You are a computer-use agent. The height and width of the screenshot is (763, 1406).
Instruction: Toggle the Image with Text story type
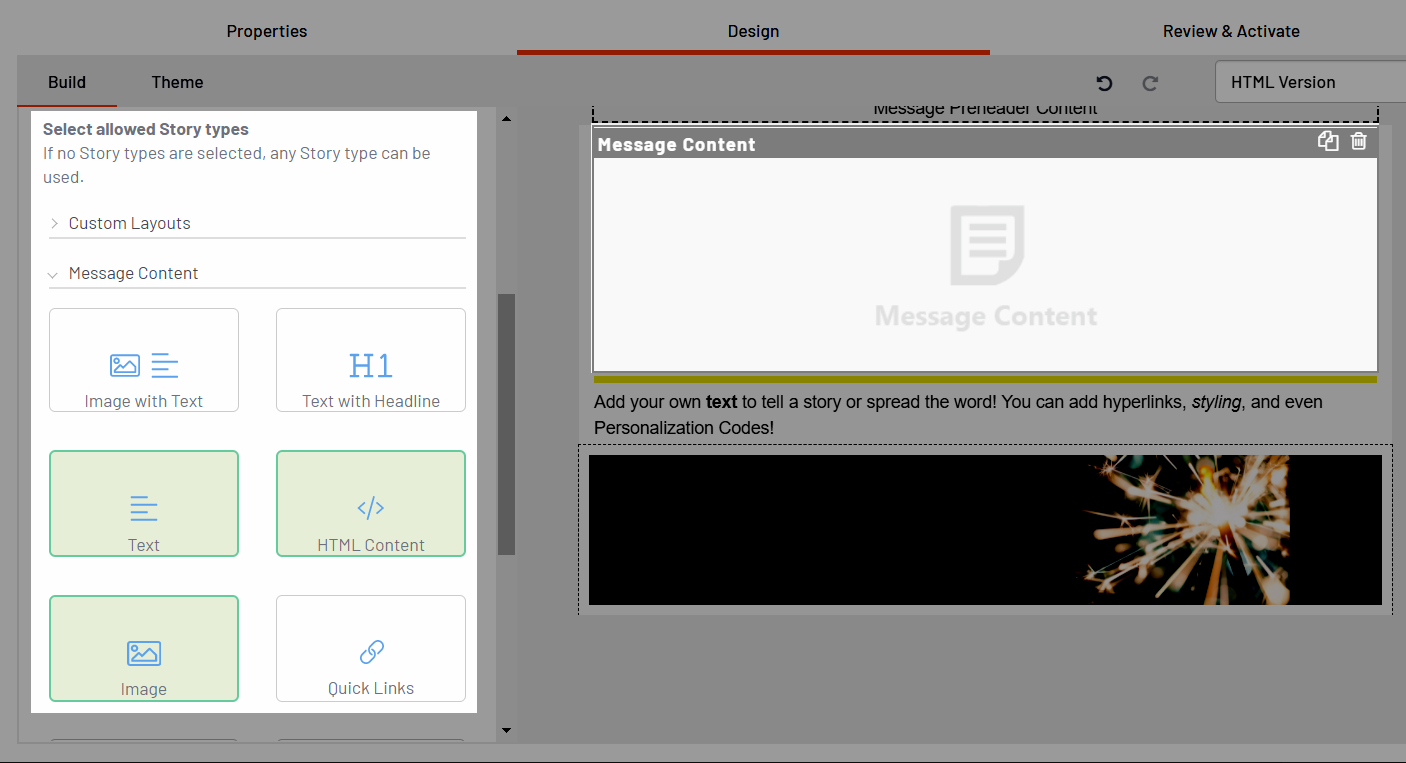(x=144, y=360)
